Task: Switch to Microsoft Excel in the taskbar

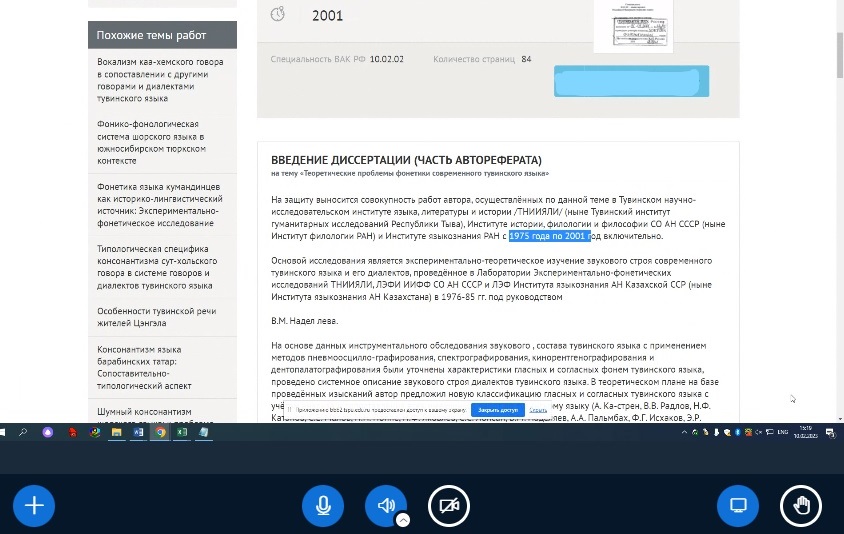Action: [x=182, y=432]
